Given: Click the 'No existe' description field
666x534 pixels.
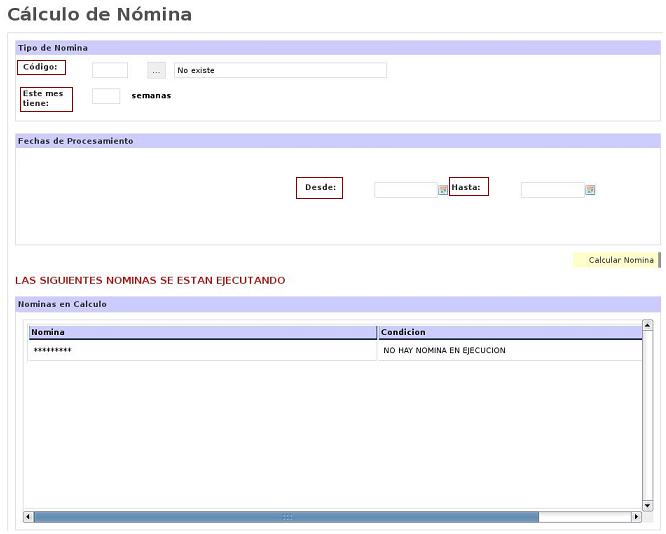Looking at the screenshot, I should 280,70.
